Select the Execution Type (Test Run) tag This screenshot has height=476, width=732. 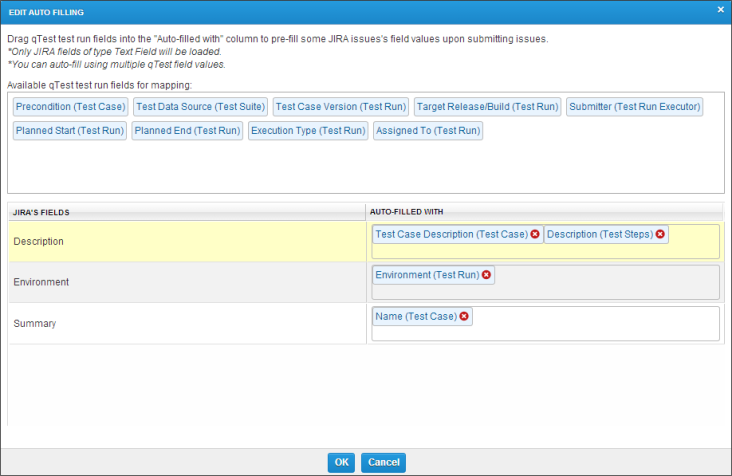tap(308, 130)
